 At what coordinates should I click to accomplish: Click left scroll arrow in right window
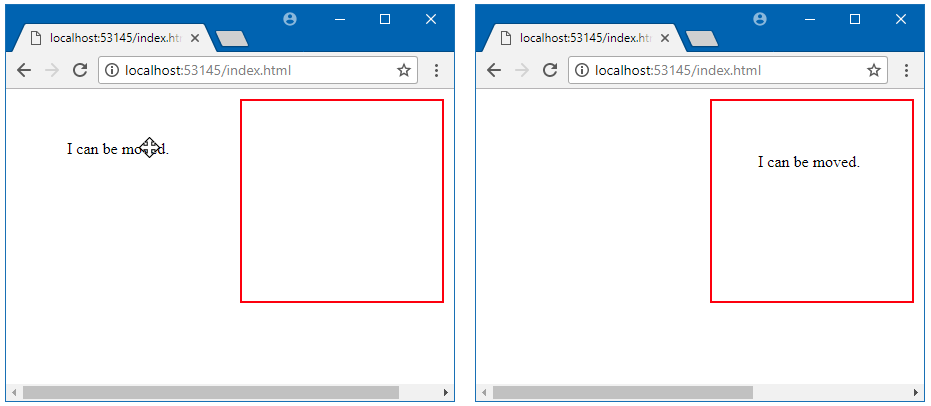(x=484, y=392)
